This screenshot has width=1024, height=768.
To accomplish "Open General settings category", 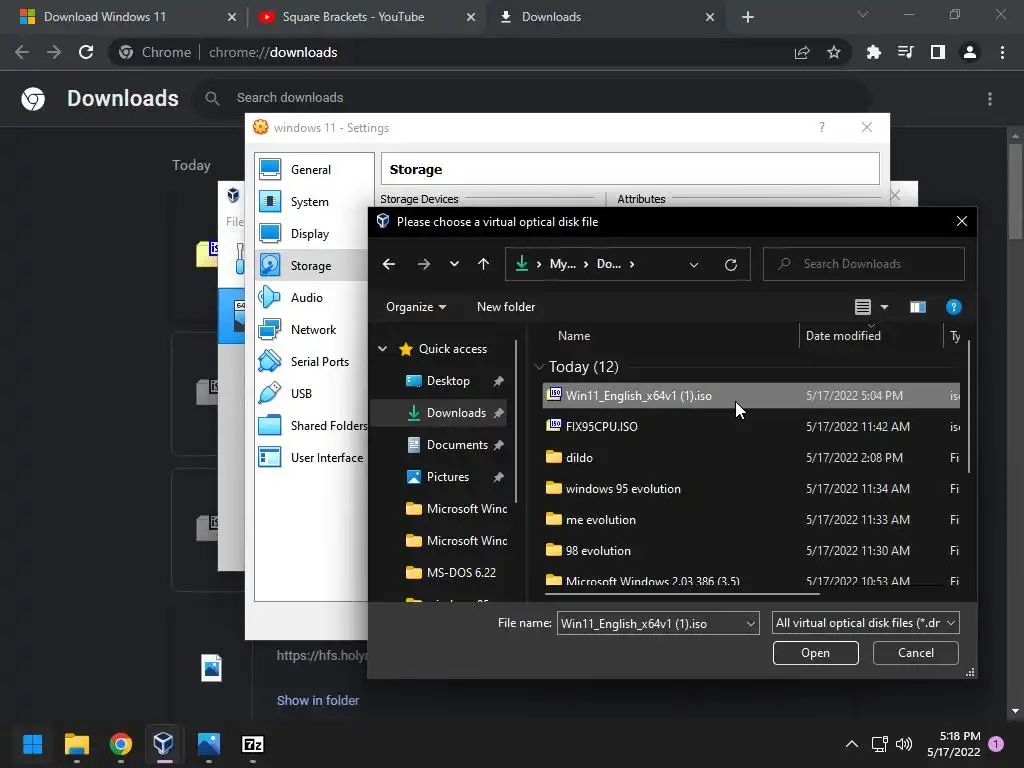I will coord(311,170).
